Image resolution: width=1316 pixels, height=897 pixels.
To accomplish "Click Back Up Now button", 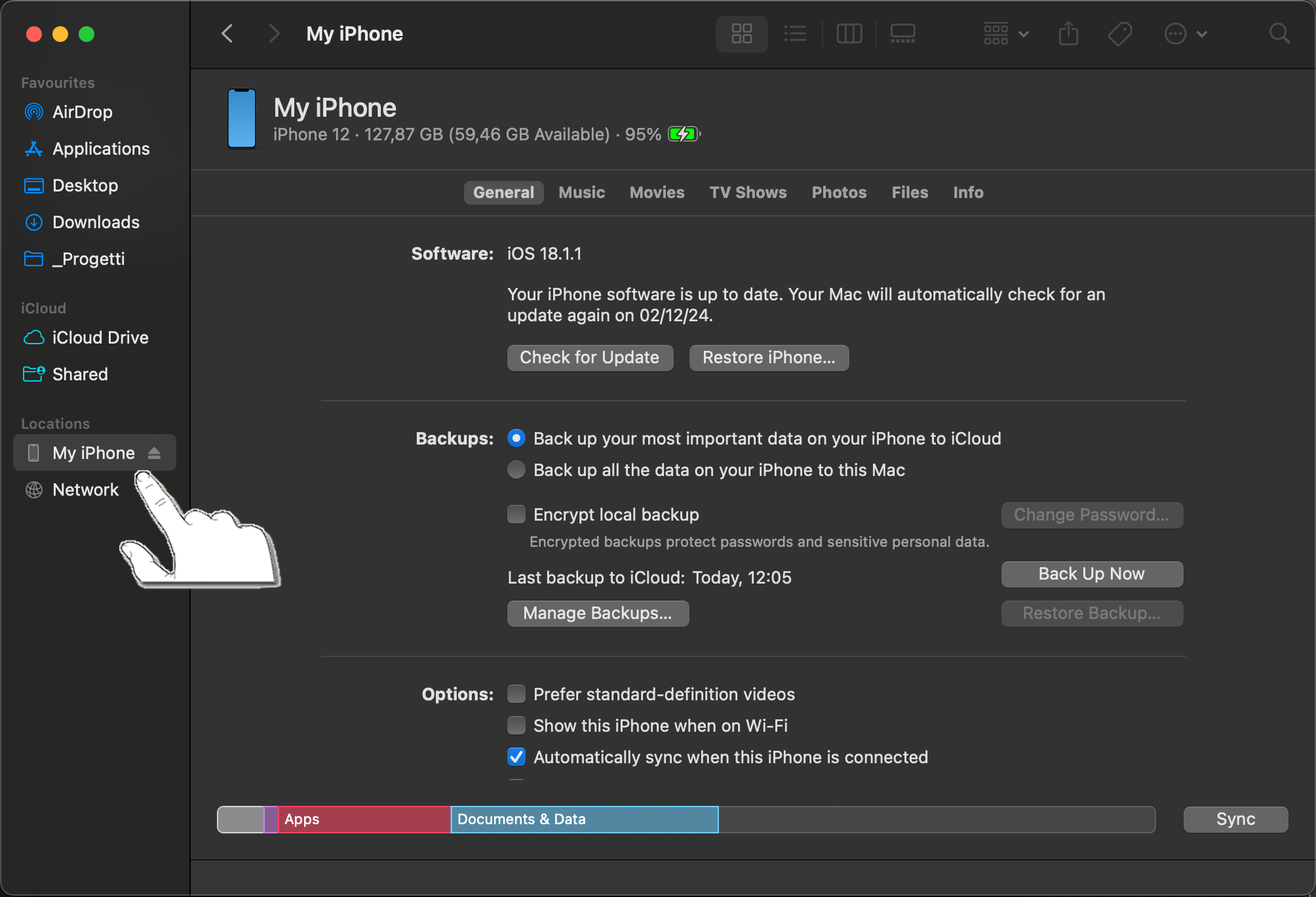I will tap(1092, 574).
